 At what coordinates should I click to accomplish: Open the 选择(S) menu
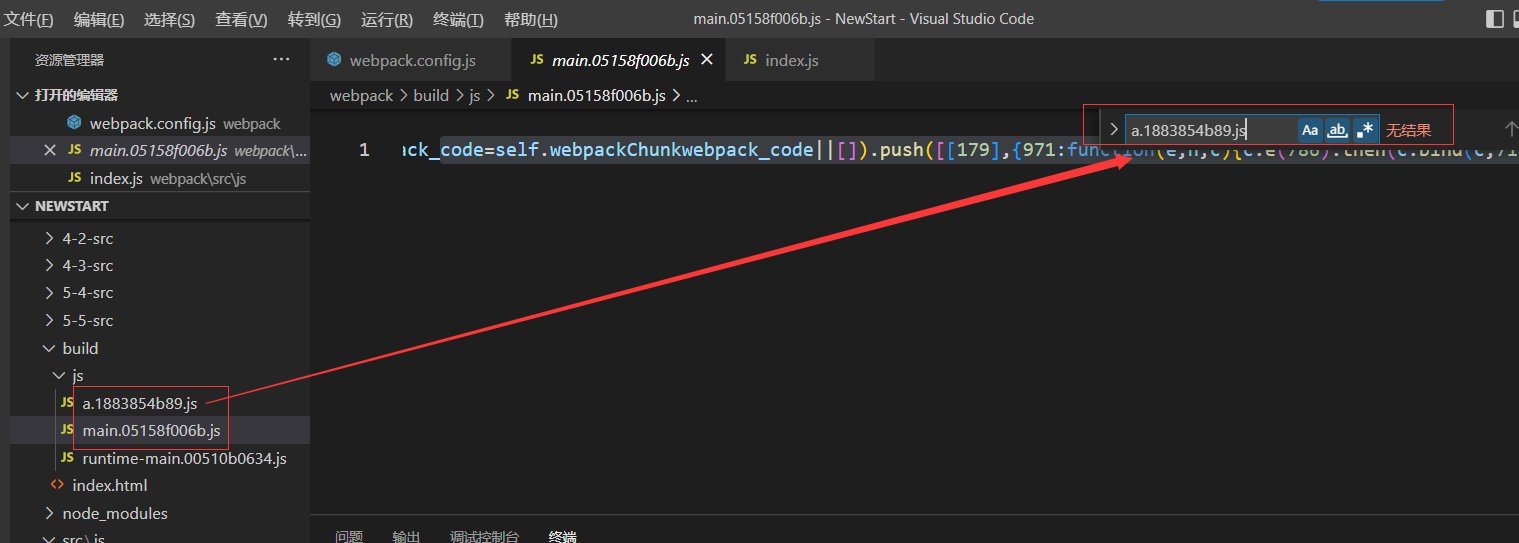pos(169,20)
